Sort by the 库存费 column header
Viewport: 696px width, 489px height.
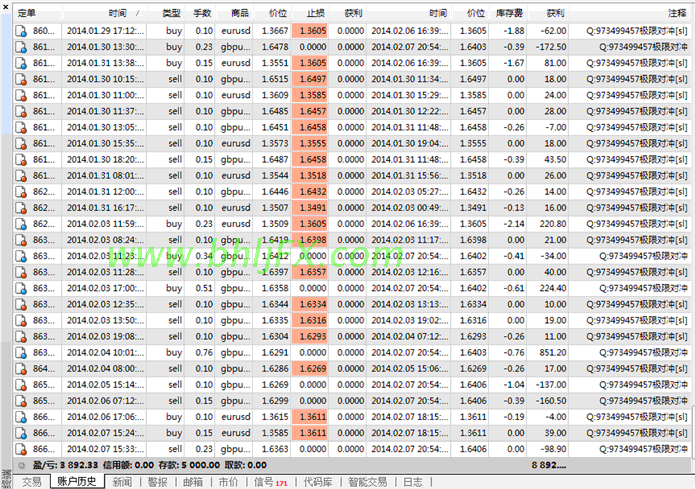507,13
